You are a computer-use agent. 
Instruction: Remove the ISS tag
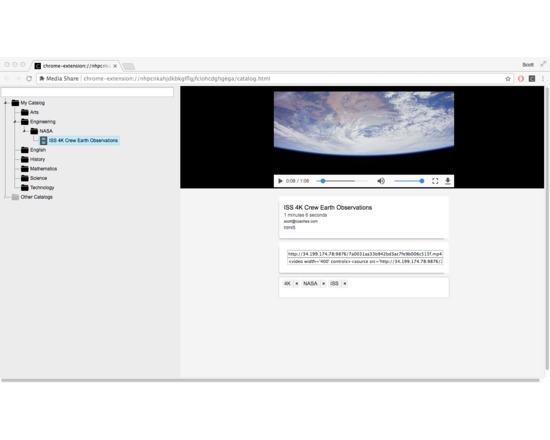(345, 284)
